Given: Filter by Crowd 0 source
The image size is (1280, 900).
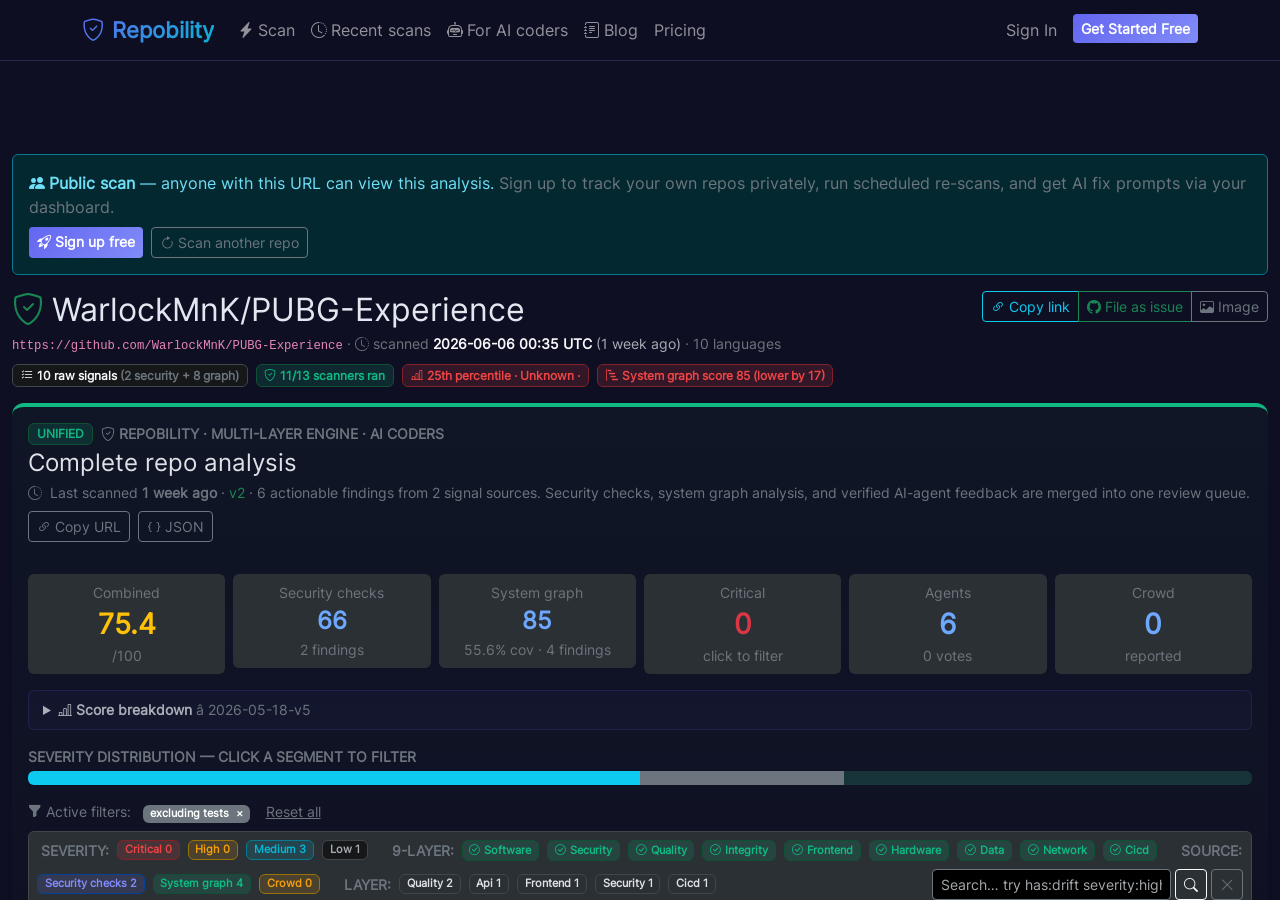Looking at the screenshot, I should 289,884.
